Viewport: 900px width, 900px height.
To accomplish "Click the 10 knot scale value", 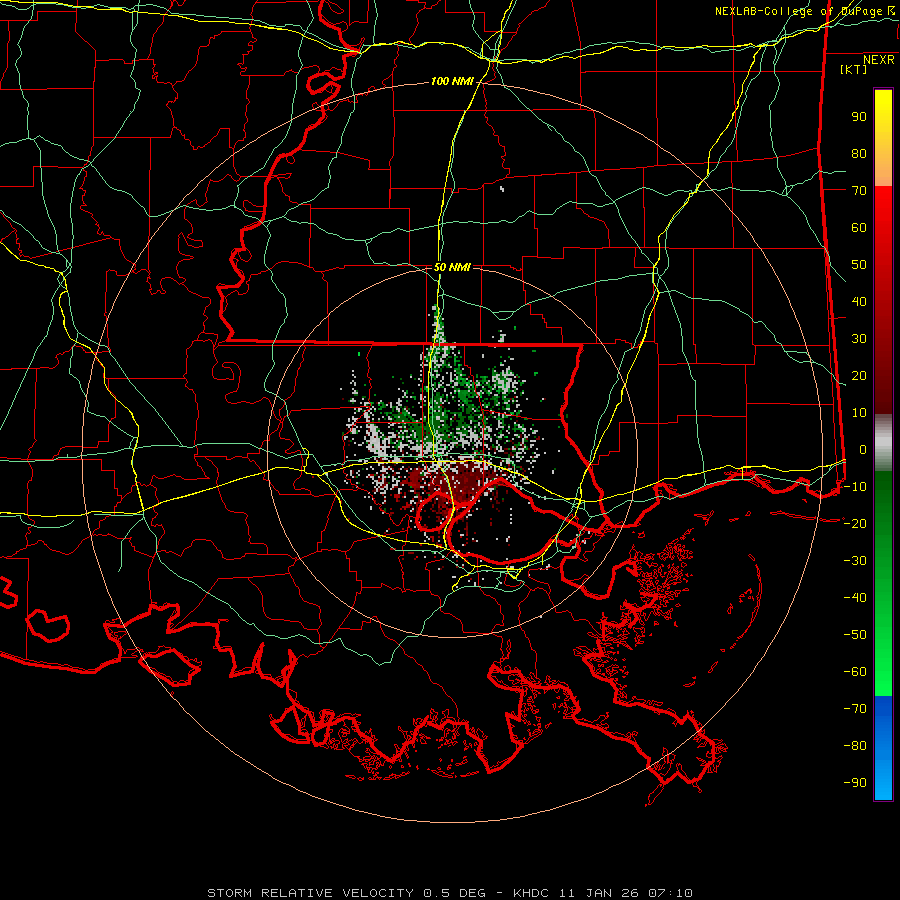I will pyautogui.click(x=859, y=413).
